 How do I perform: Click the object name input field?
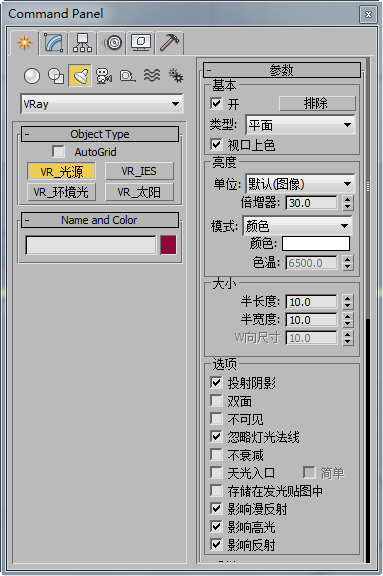[91, 245]
